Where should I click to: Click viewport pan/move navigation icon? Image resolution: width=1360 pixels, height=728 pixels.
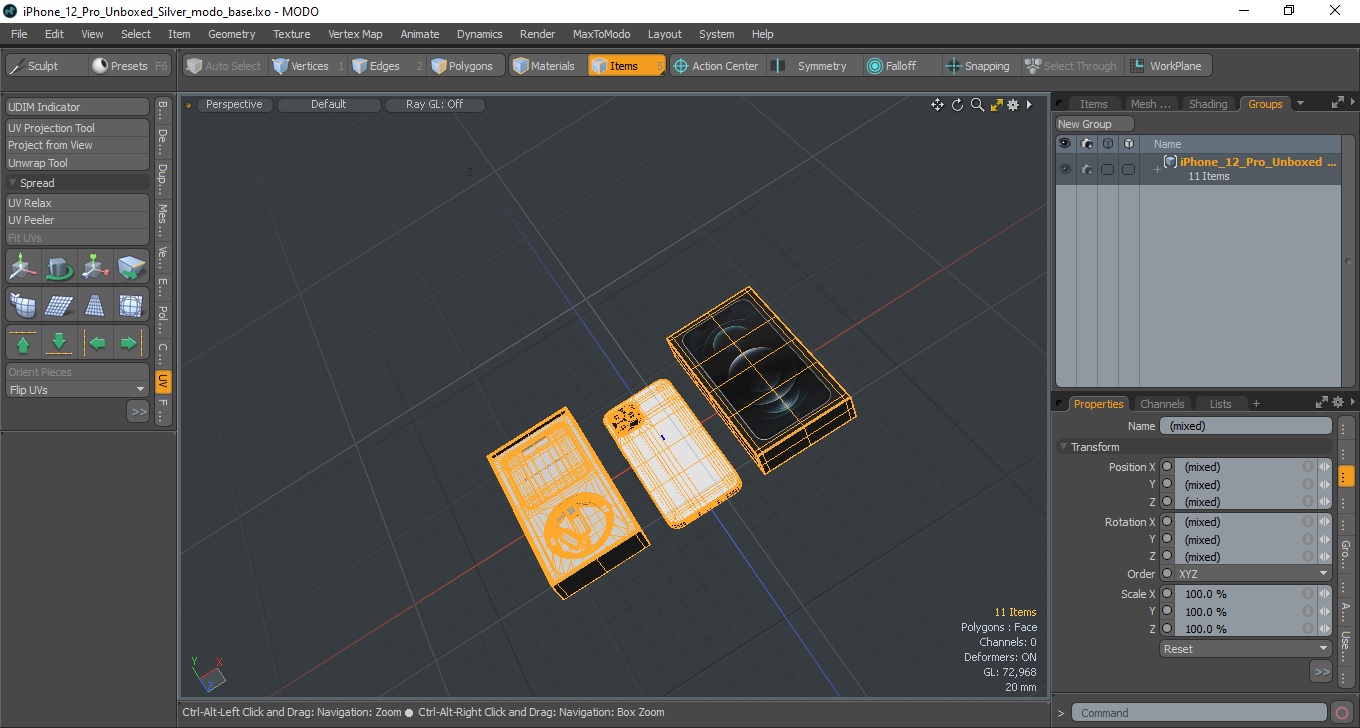coord(937,105)
